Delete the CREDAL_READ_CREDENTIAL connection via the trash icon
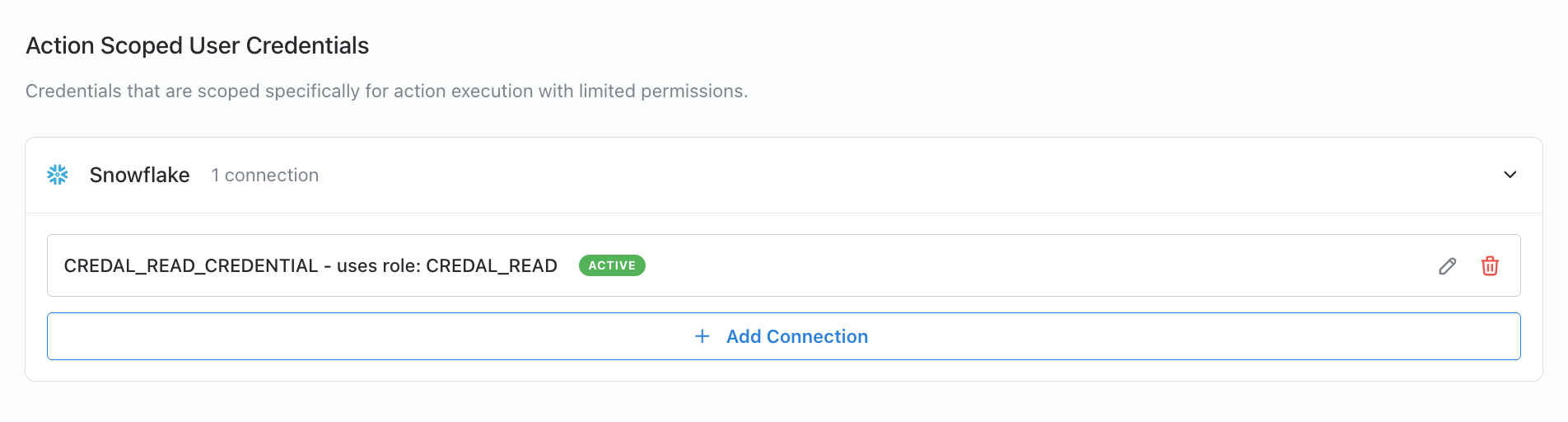The width and height of the screenshot is (1568, 422). pyautogui.click(x=1490, y=266)
